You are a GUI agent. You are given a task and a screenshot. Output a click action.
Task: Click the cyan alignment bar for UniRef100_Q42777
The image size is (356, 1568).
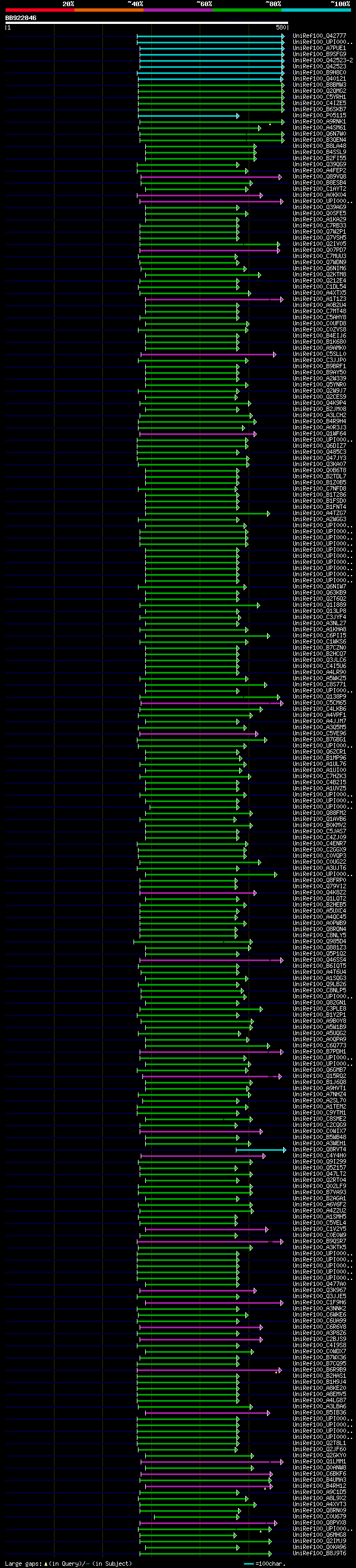tap(211, 36)
